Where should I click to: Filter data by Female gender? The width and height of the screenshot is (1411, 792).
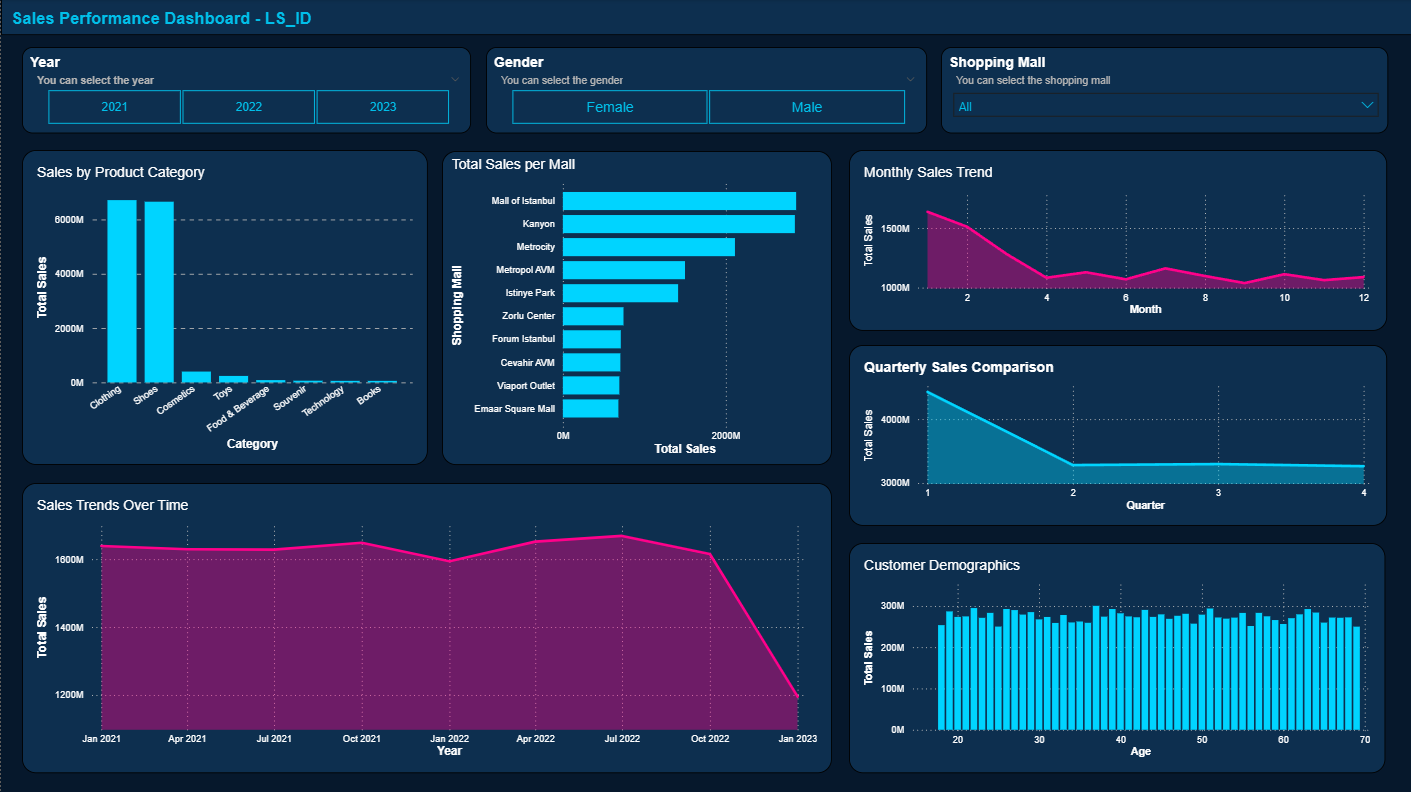click(x=609, y=107)
